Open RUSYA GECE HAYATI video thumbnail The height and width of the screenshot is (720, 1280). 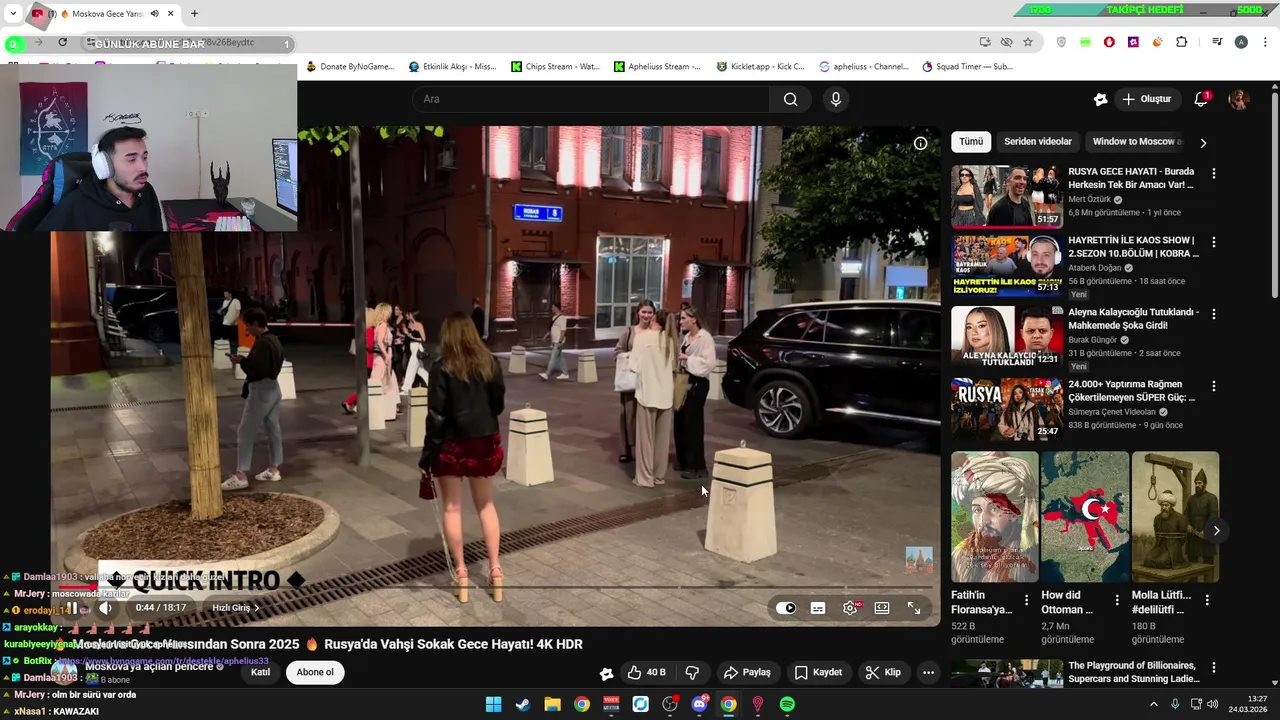pyautogui.click(x=1006, y=196)
